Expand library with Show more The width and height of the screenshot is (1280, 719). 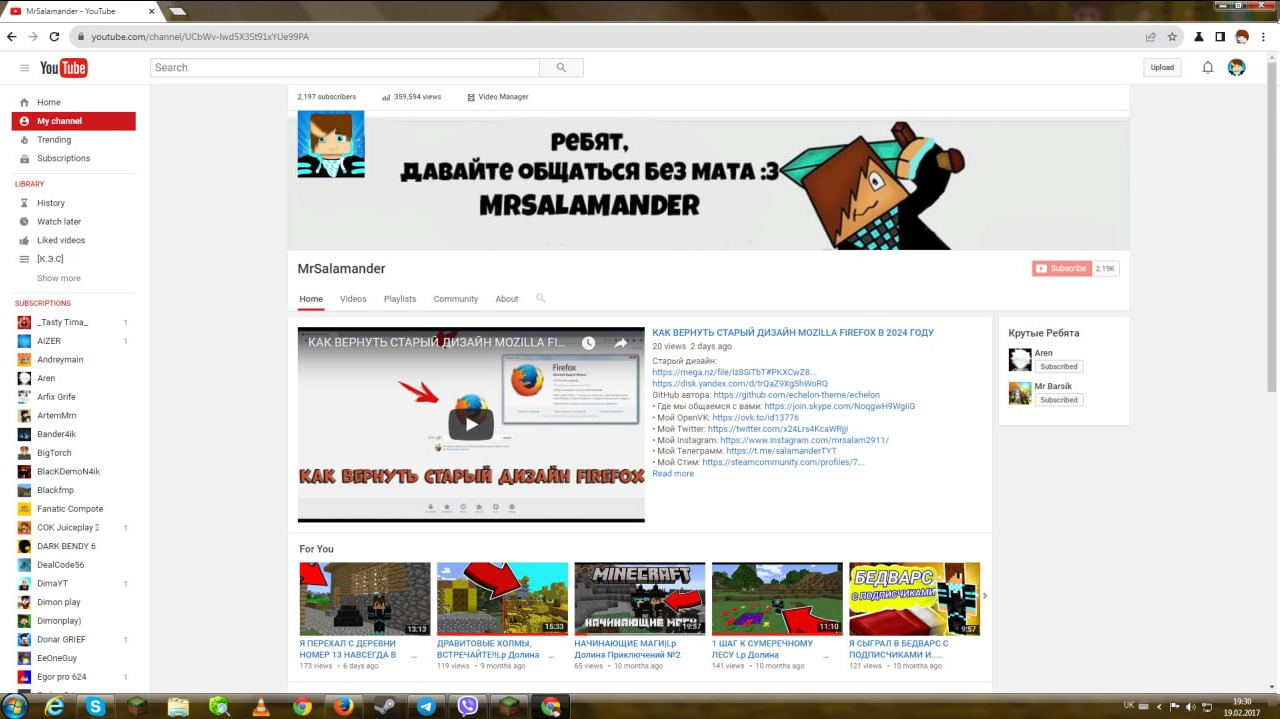(x=59, y=278)
